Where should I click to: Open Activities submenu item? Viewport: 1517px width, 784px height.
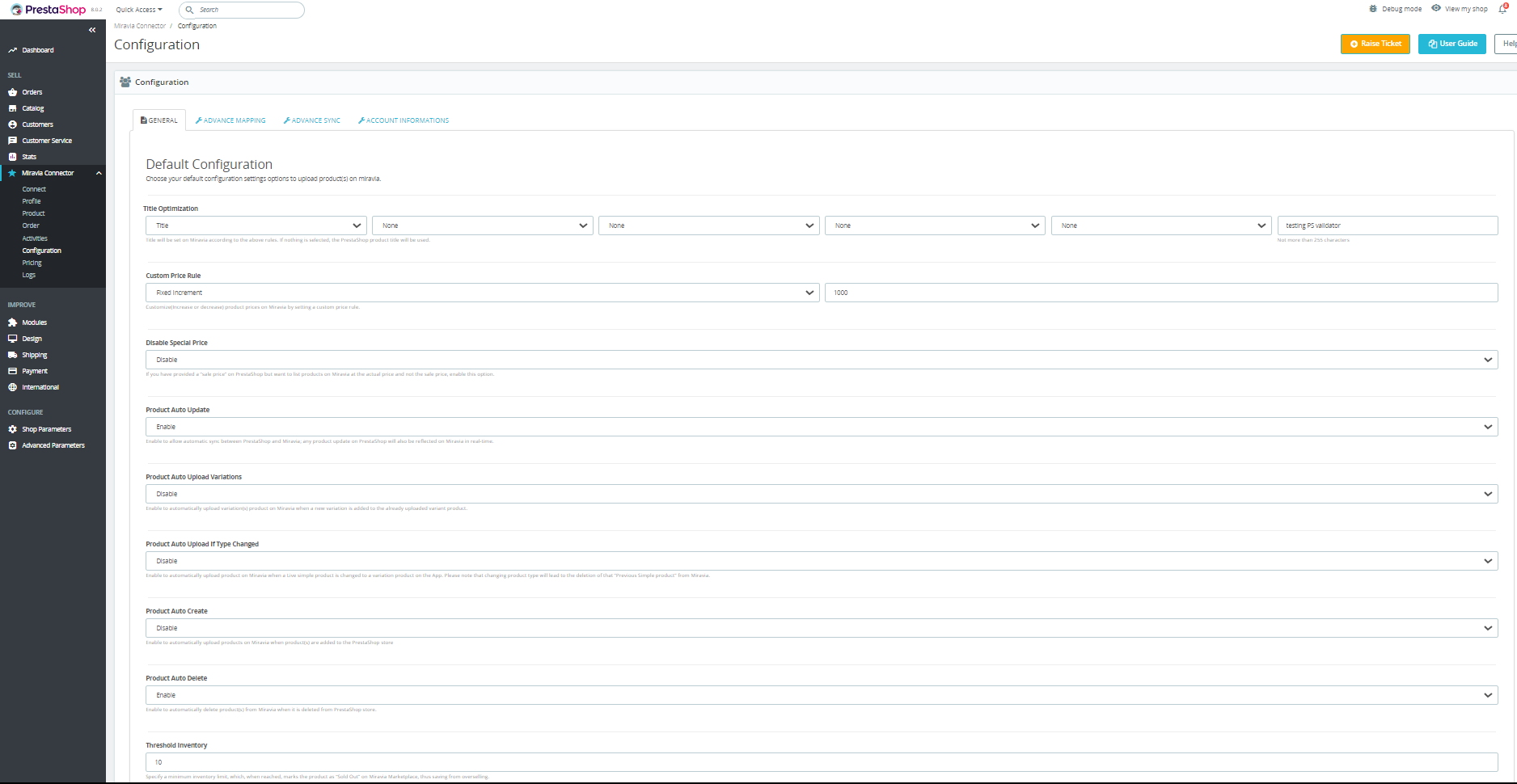coord(35,238)
